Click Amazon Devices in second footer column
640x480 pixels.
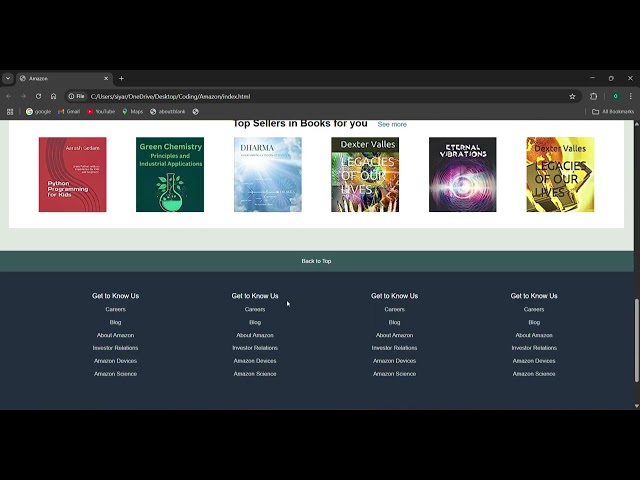[255, 361]
